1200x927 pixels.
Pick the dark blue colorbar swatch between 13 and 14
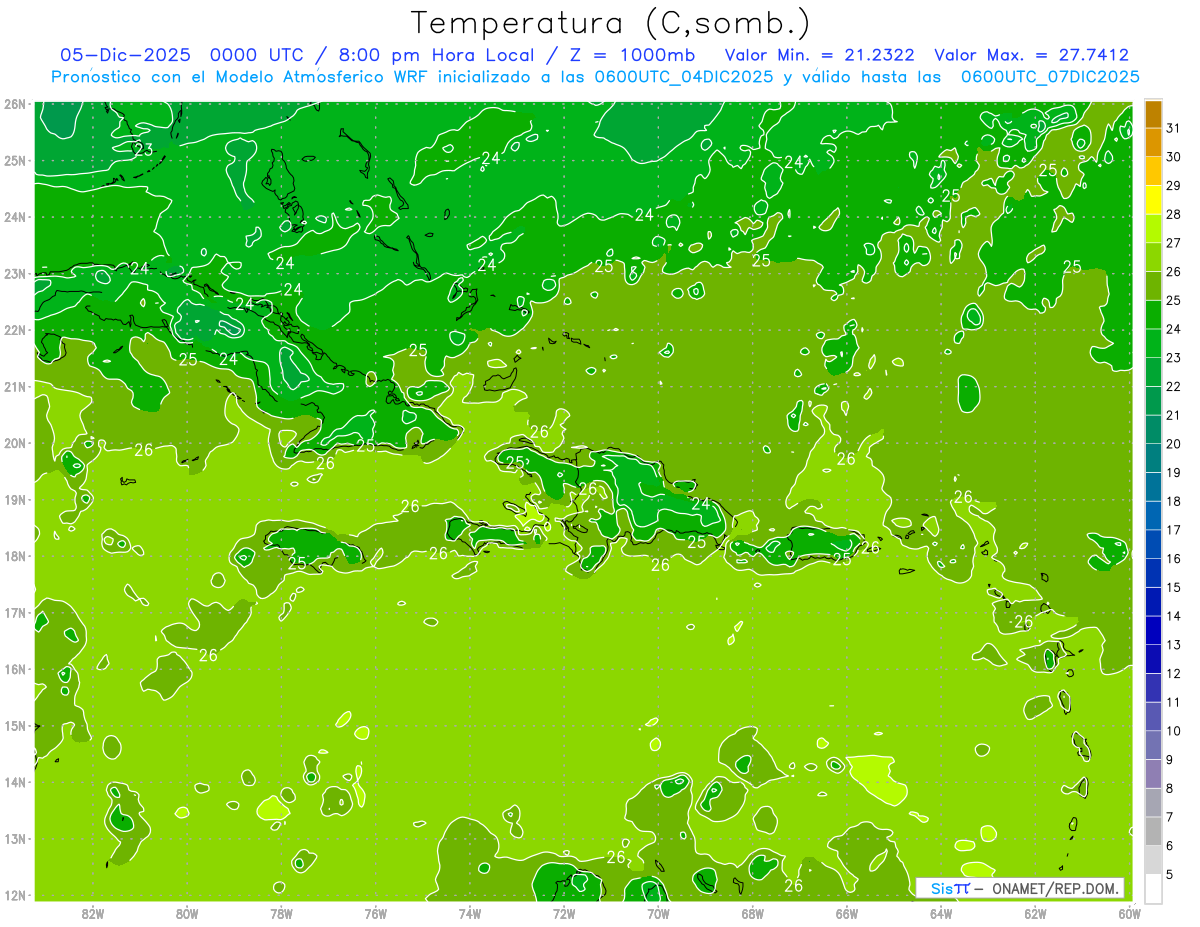point(1154,630)
